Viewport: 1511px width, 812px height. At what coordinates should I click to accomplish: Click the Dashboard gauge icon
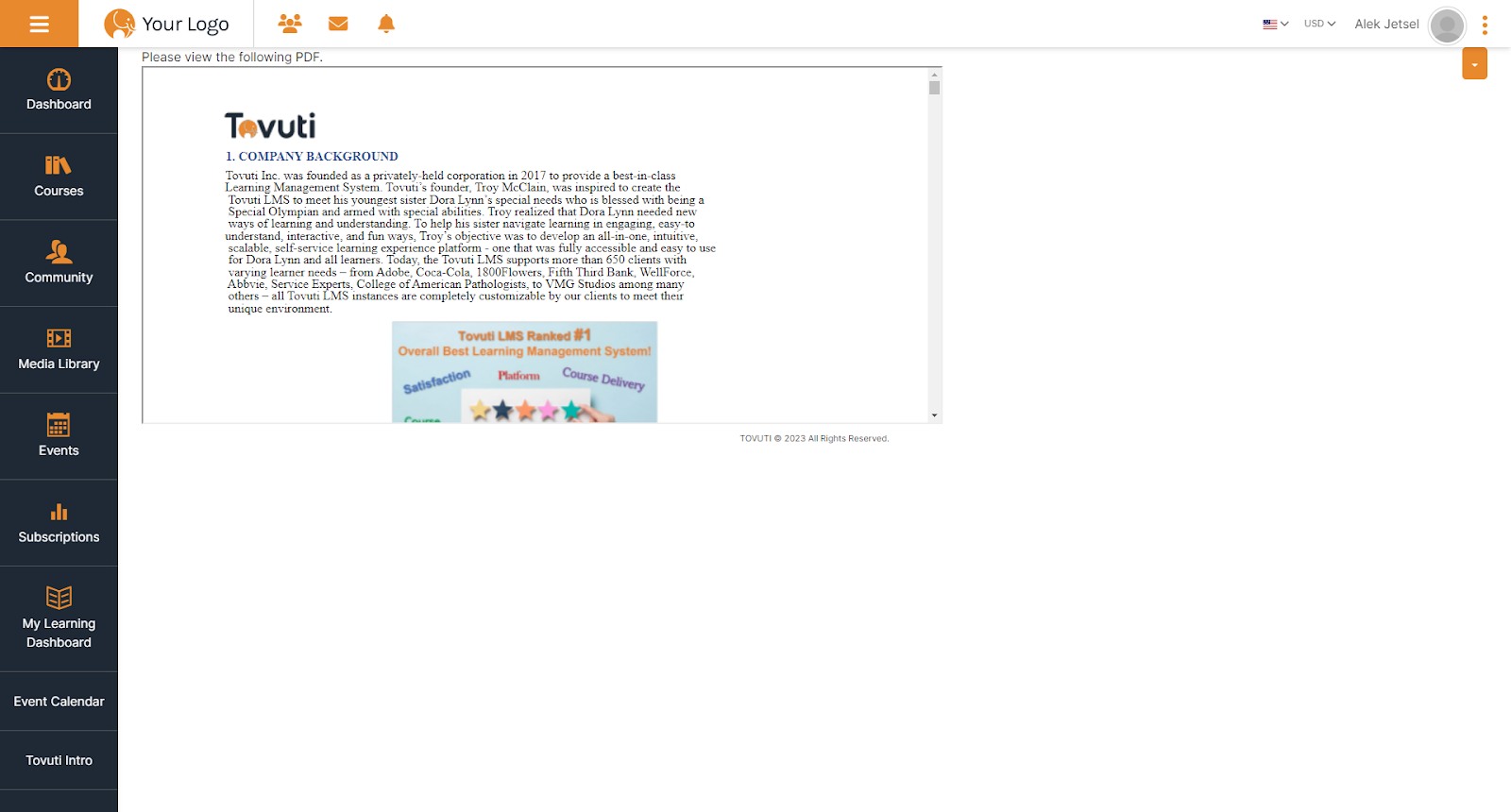tap(59, 79)
